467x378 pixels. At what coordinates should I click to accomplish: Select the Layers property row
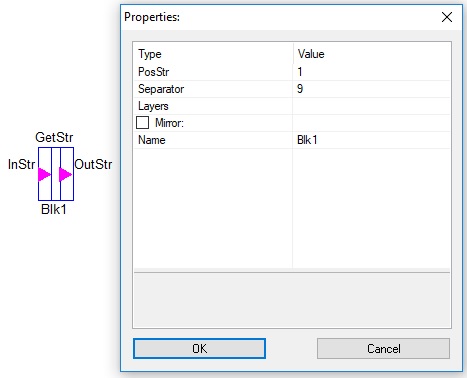292,106
